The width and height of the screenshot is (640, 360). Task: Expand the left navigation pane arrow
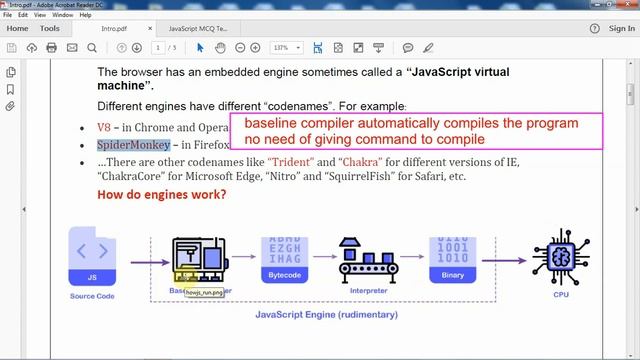tap(24, 209)
